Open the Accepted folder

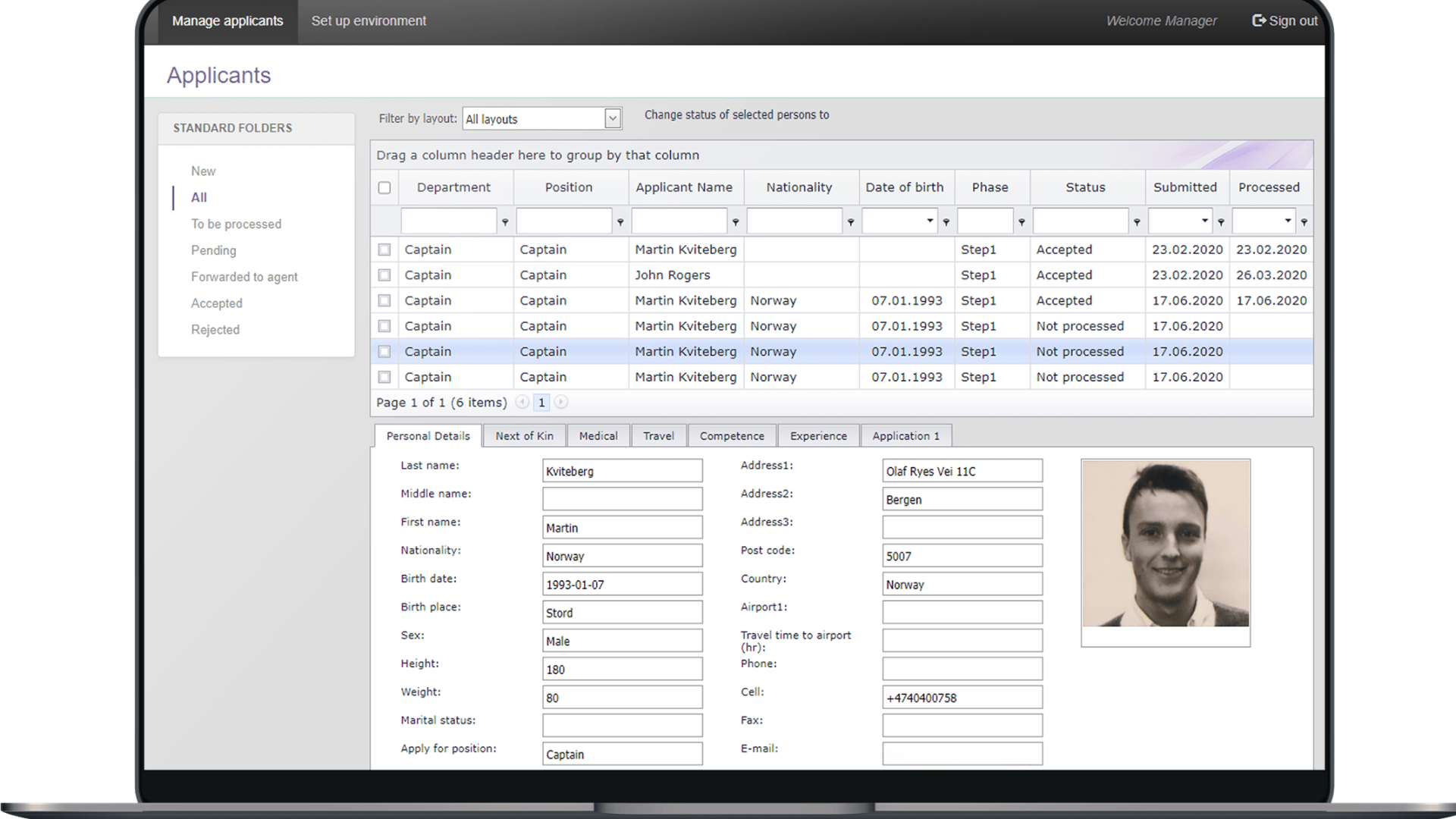[216, 303]
